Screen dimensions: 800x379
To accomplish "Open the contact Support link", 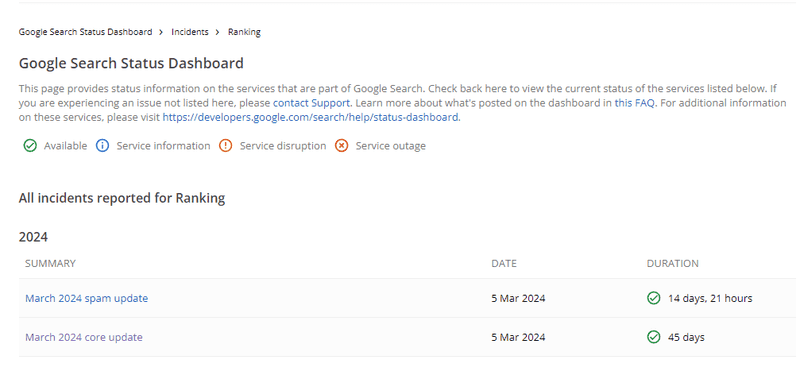I will (x=311, y=103).
